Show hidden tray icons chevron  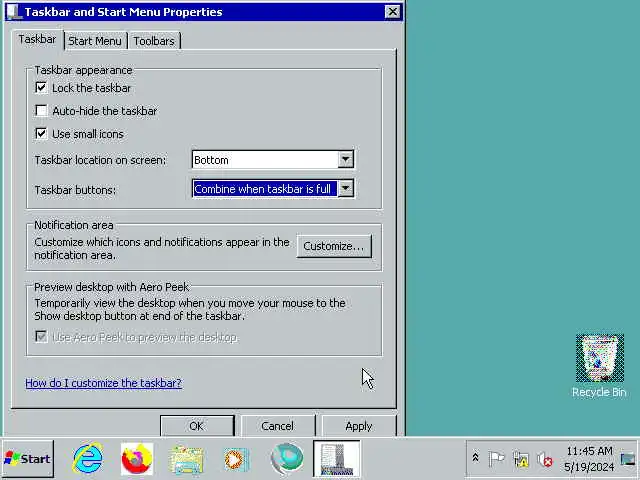point(475,458)
